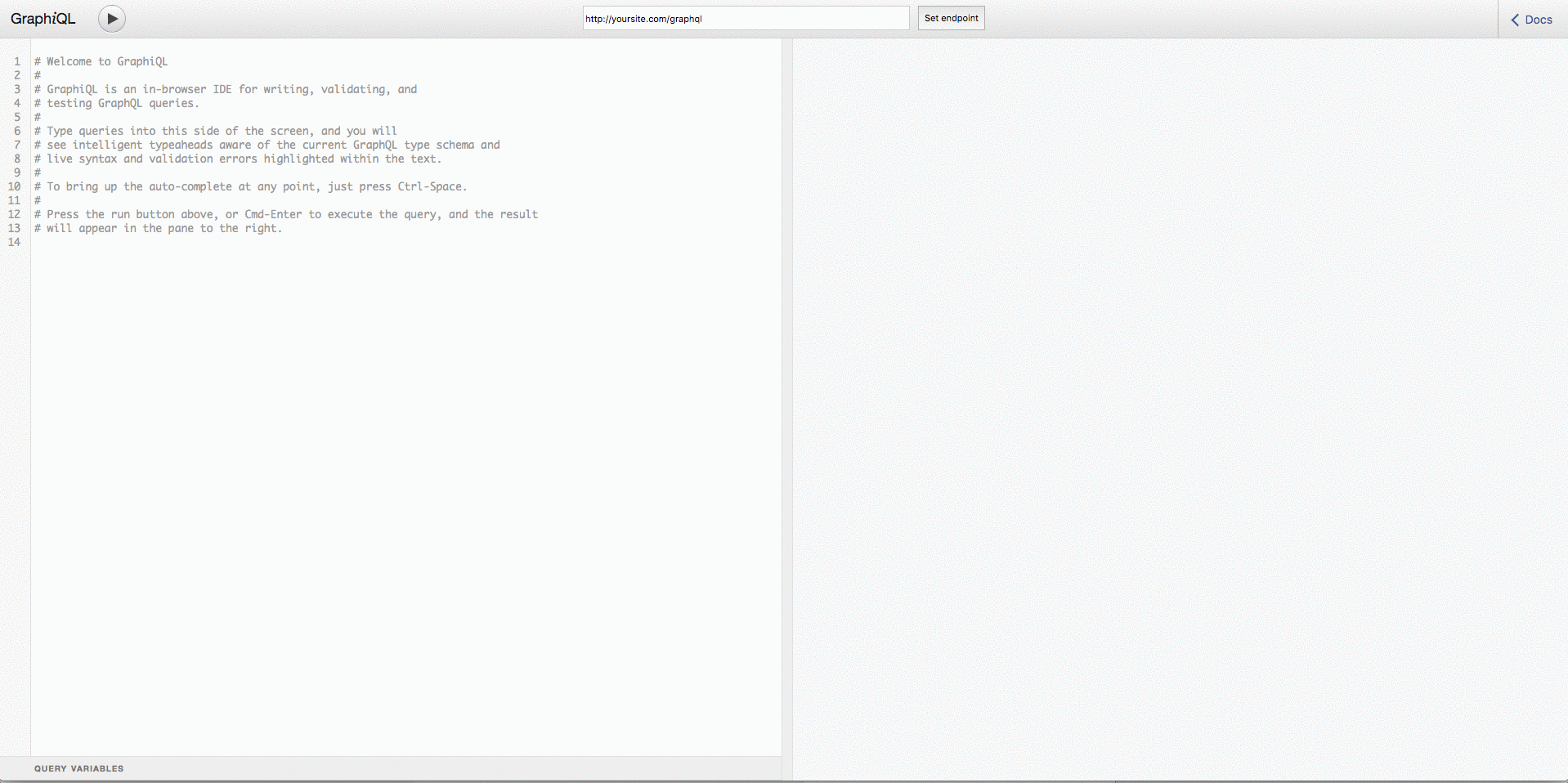Open the Docs panel using the chevron
The height and width of the screenshot is (783, 1568).
[x=1515, y=20]
